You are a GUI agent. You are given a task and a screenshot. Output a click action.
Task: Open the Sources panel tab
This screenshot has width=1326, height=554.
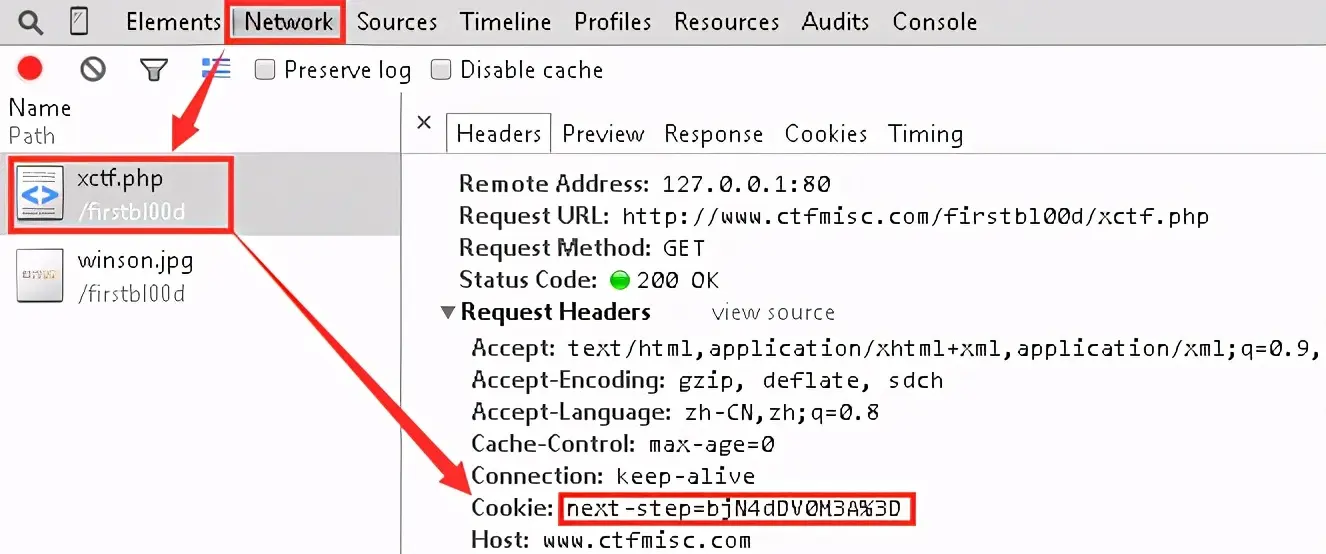click(x=396, y=21)
